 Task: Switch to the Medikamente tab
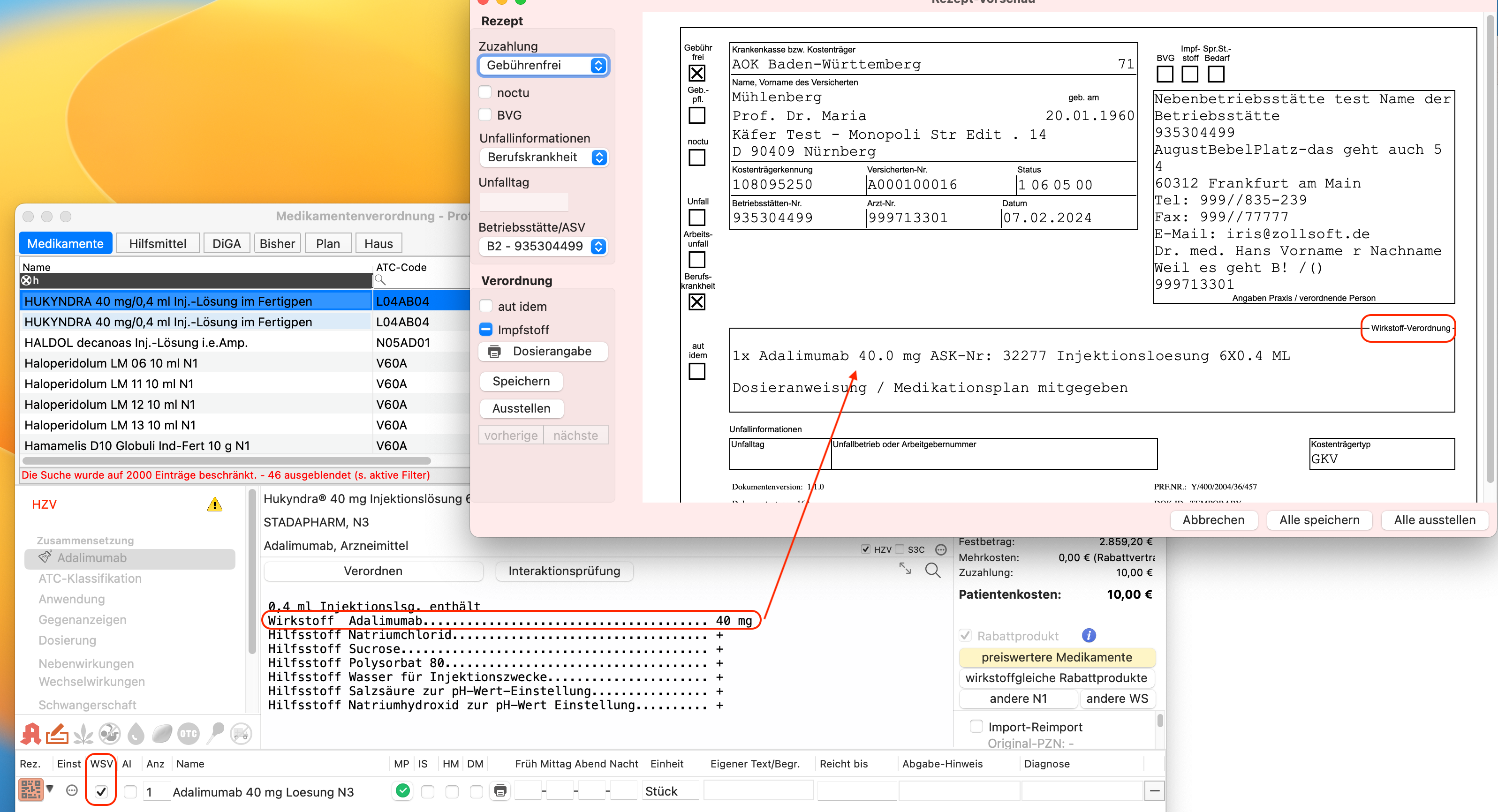pos(65,243)
